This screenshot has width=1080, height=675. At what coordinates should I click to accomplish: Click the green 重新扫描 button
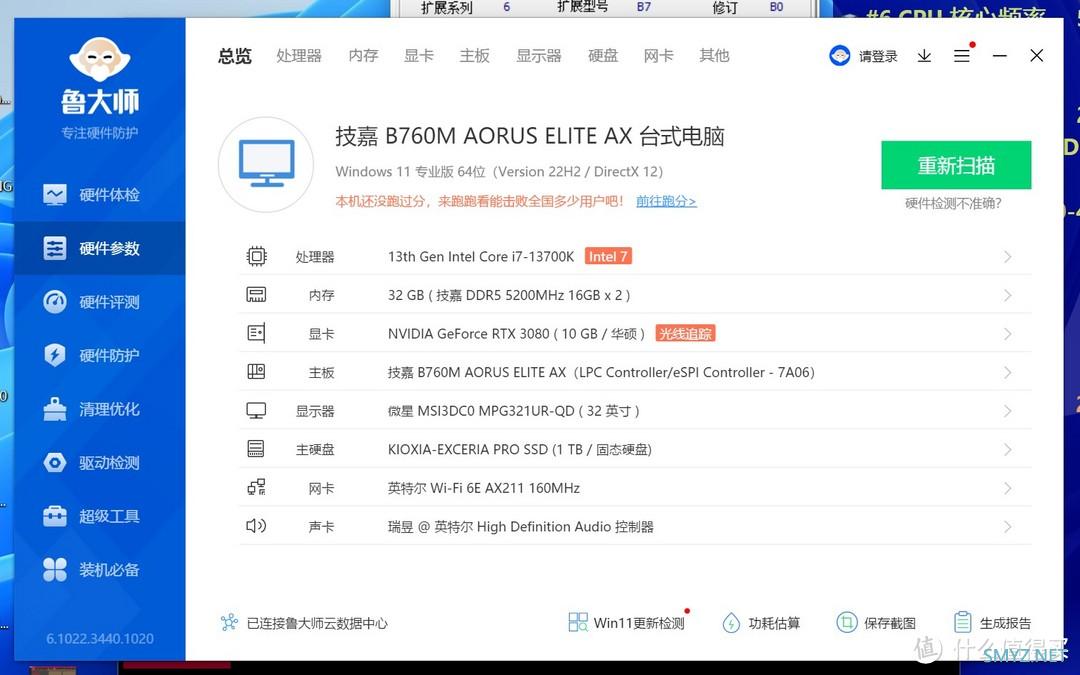pyautogui.click(x=956, y=165)
